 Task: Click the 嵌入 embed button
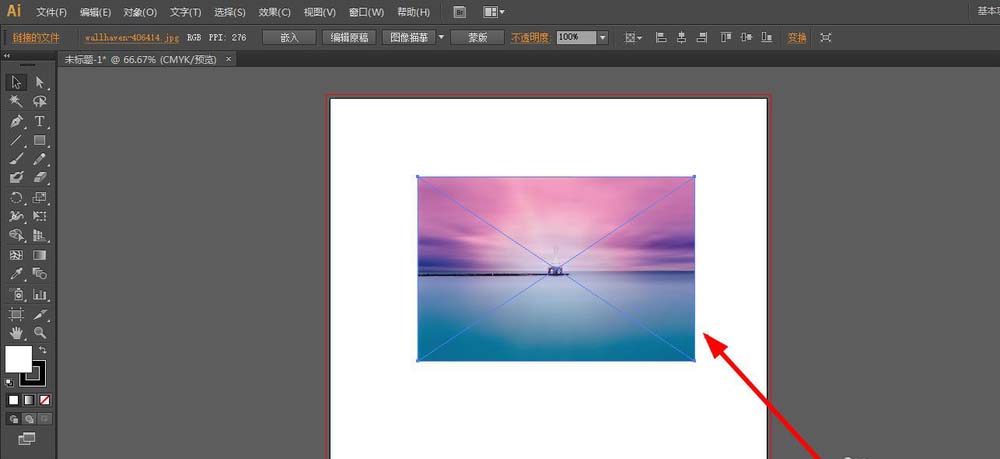(x=289, y=37)
